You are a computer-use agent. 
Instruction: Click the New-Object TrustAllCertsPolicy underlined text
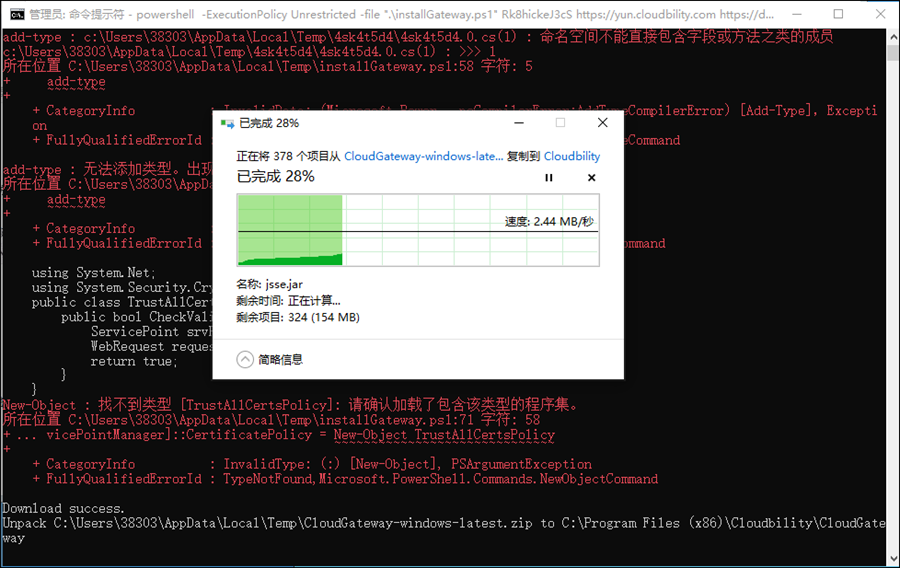click(444, 435)
